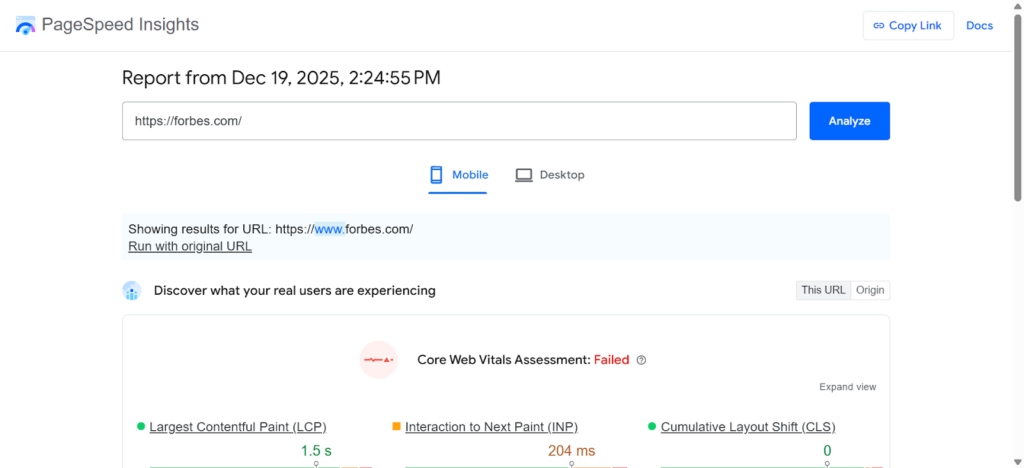Click the Analyze button

pyautogui.click(x=850, y=121)
